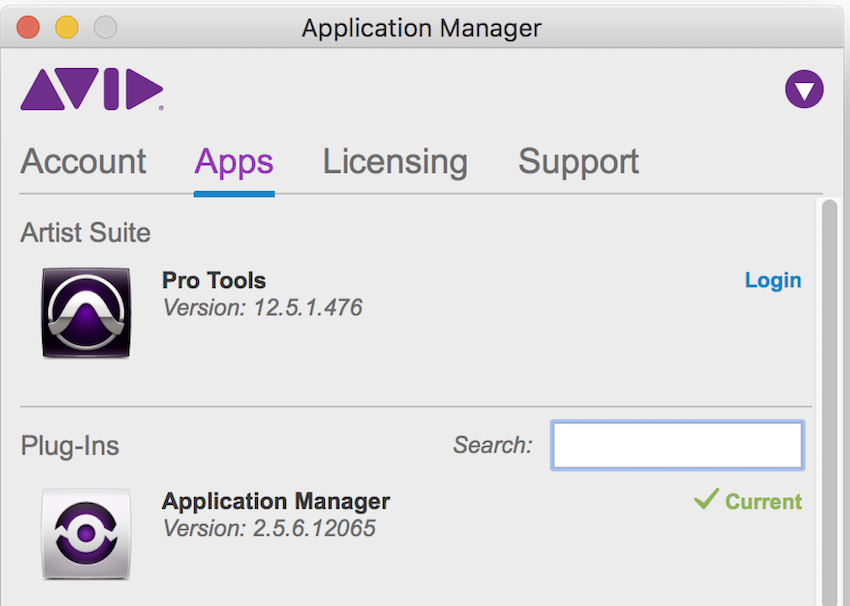Click the Version: 12.5.1.476 text

click(262, 308)
